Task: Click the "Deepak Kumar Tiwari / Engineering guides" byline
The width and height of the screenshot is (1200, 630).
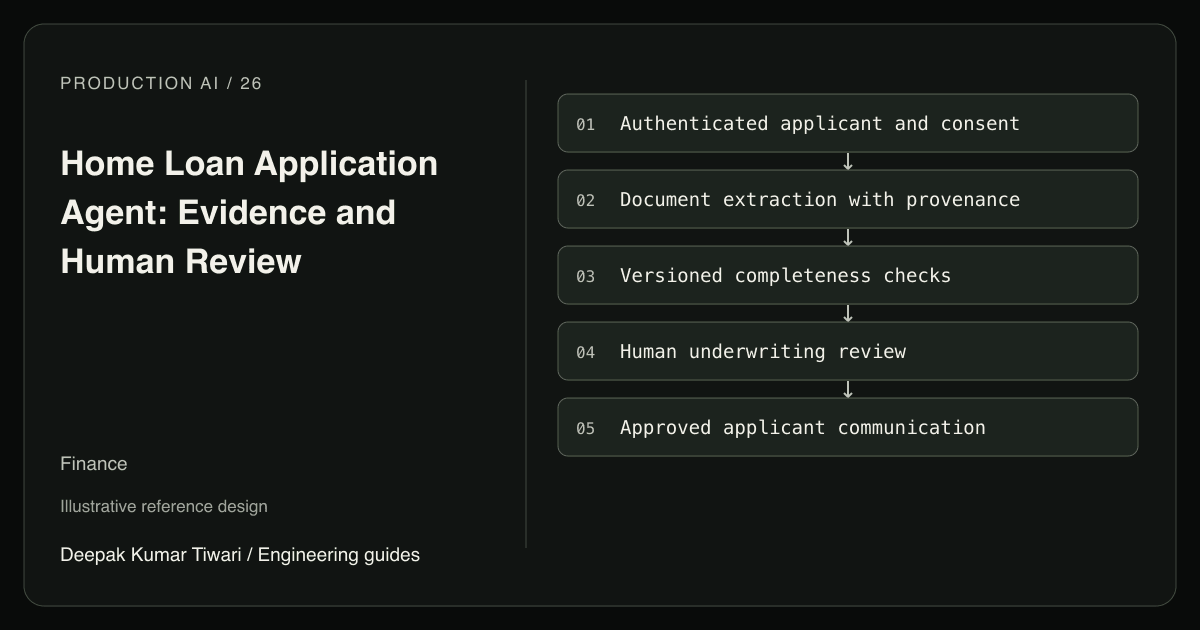Action: pyautogui.click(x=240, y=554)
